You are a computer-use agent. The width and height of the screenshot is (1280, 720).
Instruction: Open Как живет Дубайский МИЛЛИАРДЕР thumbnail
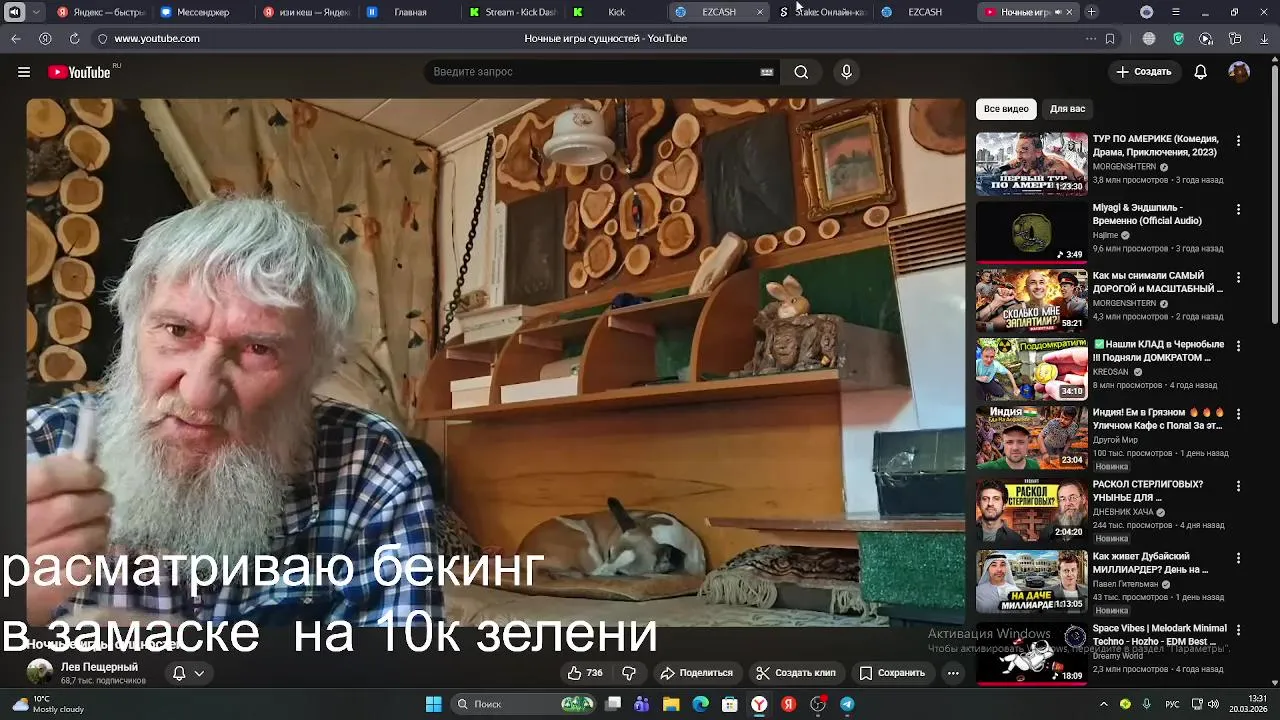[x=1031, y=581]
